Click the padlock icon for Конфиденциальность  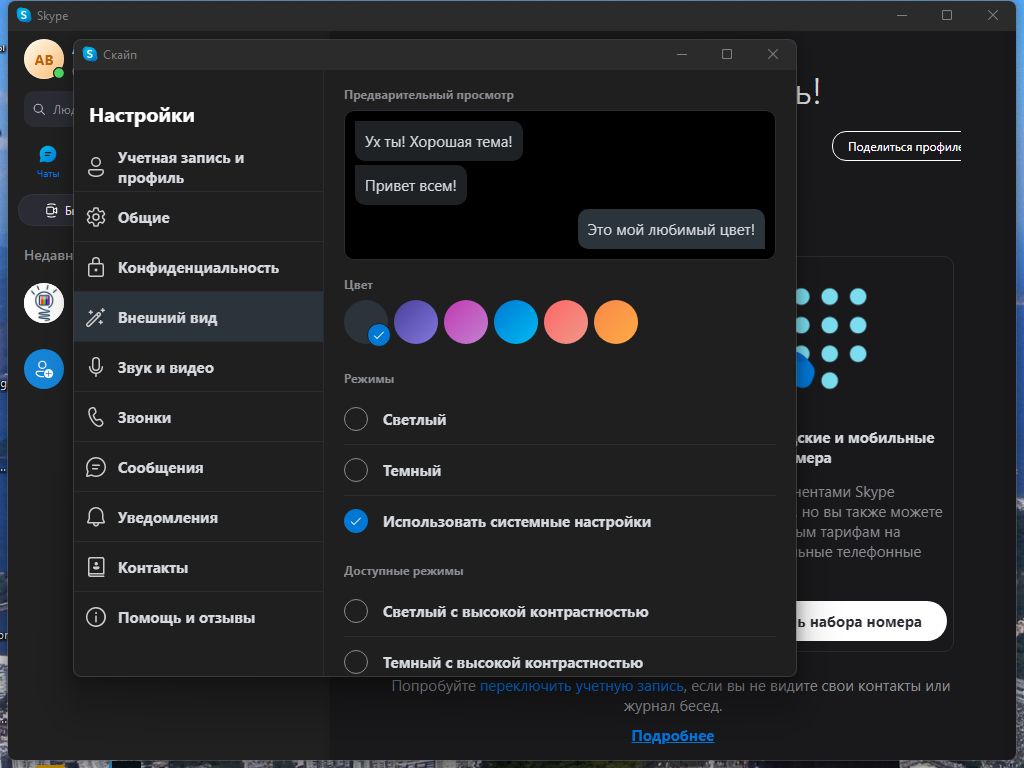[x=96, y=268]
